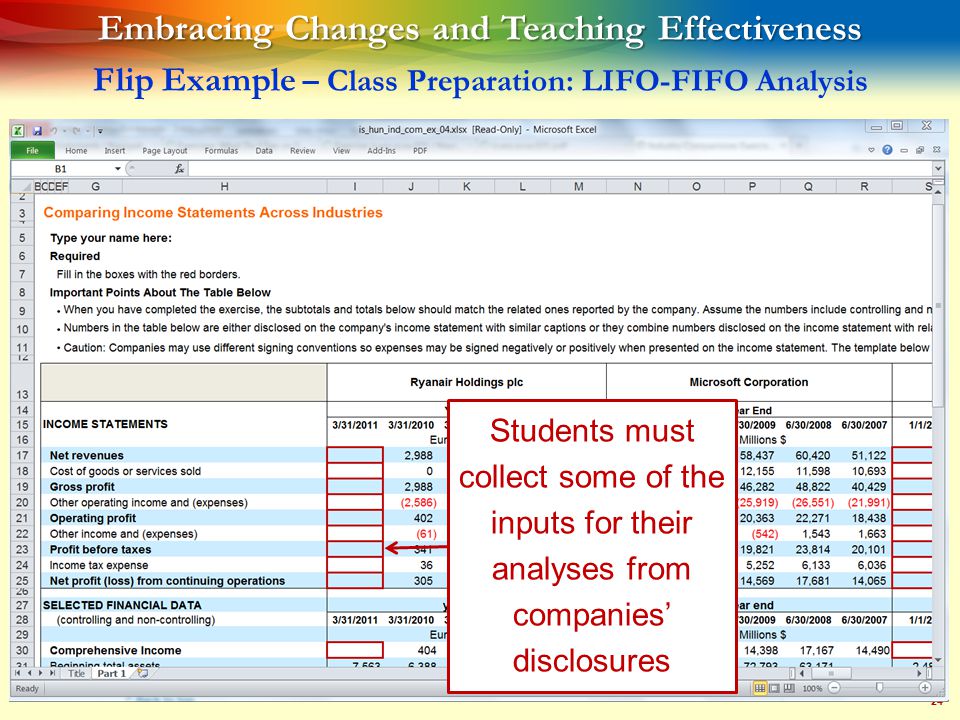Click the 'Ryanair Holdings plc' header cell

pyautogui.click(x=467, y=382)
